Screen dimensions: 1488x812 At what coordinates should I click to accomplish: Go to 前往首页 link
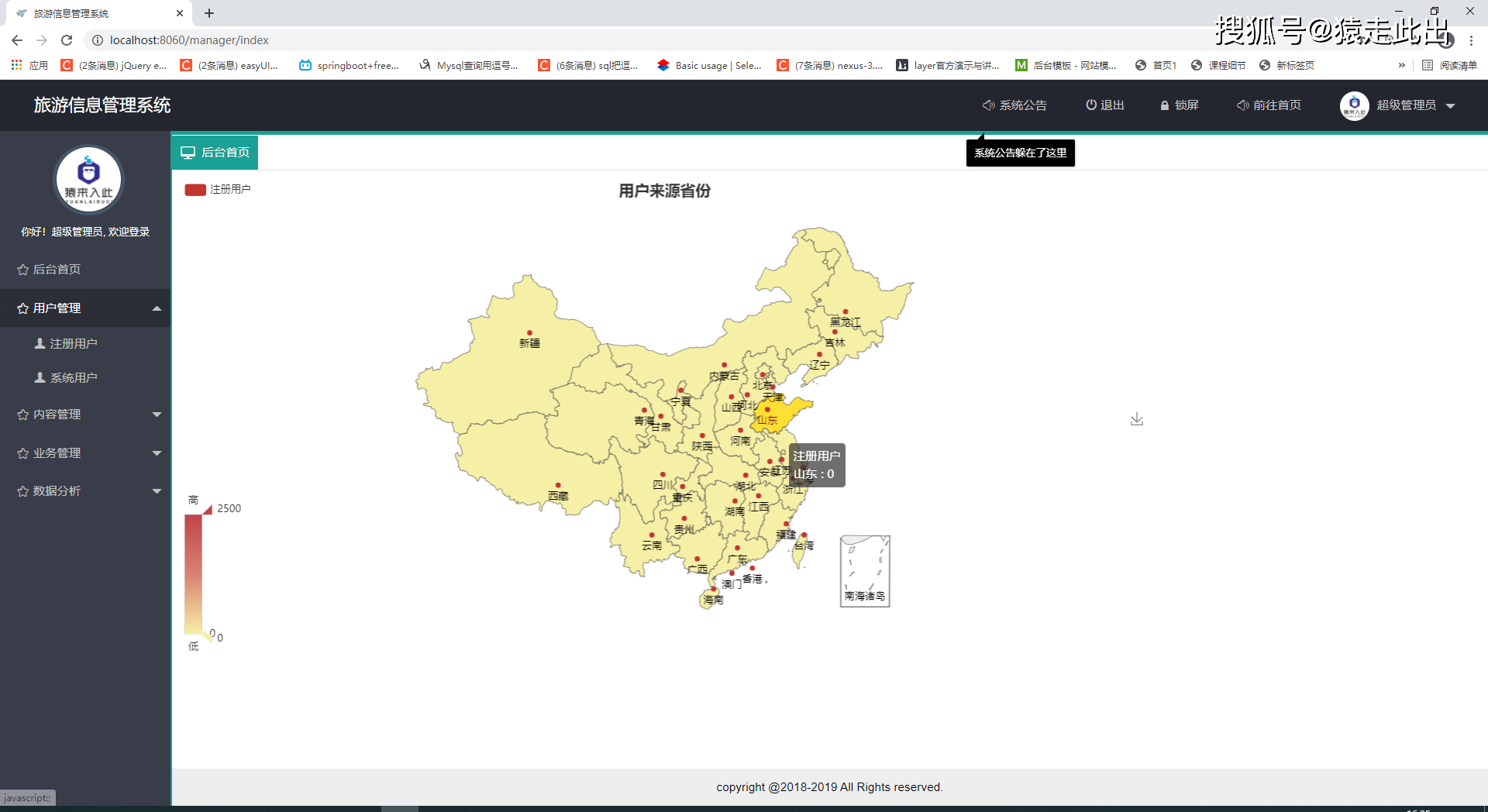pos(1269,105)
